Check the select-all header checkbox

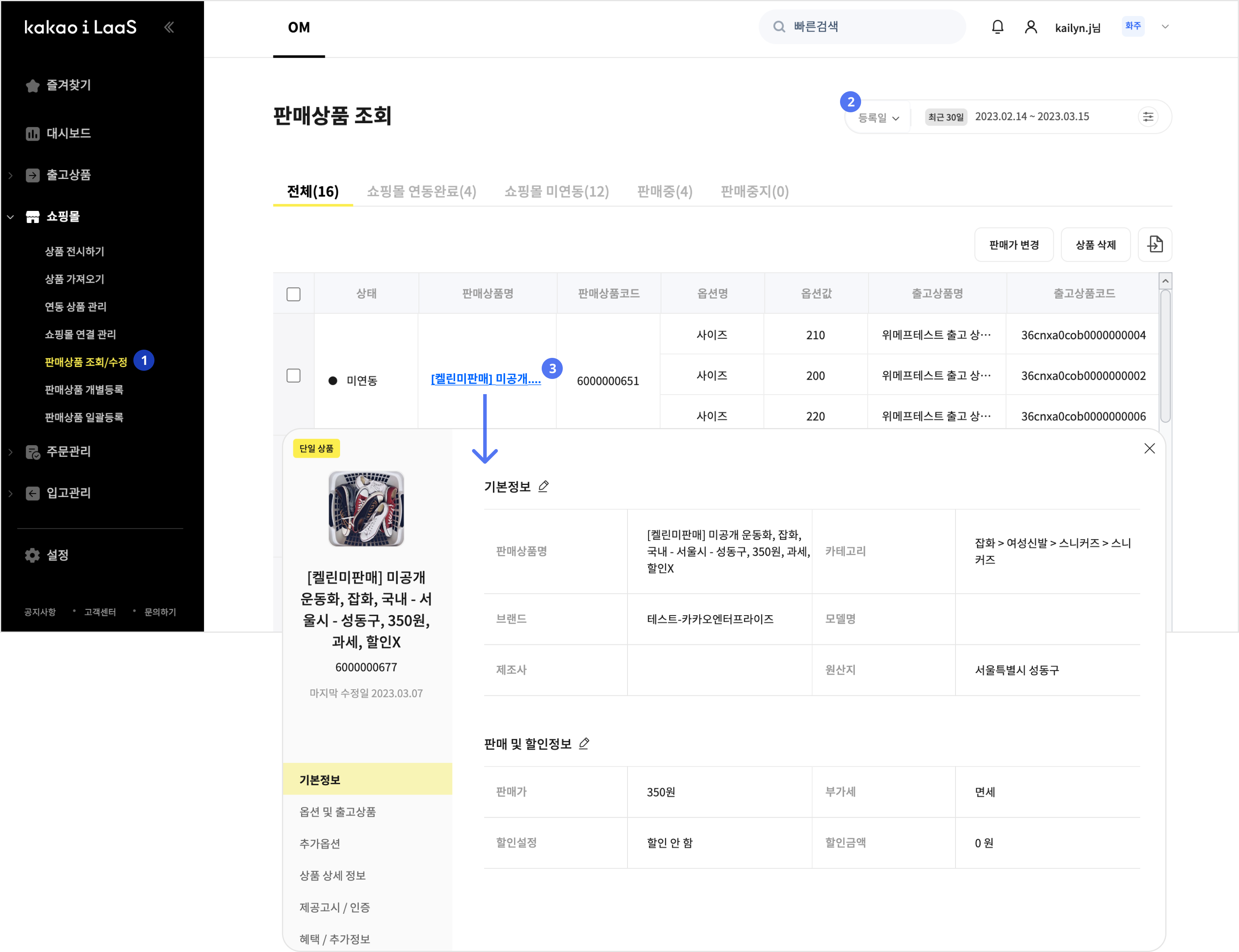pos(293,294)
